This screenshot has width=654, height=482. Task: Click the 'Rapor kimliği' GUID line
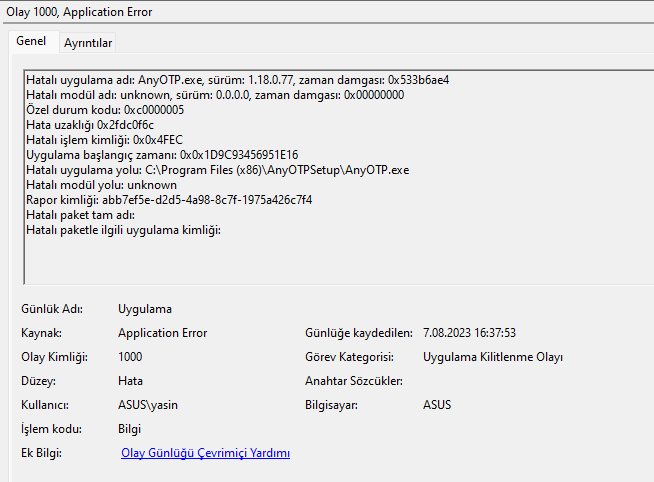coord(169,200)
